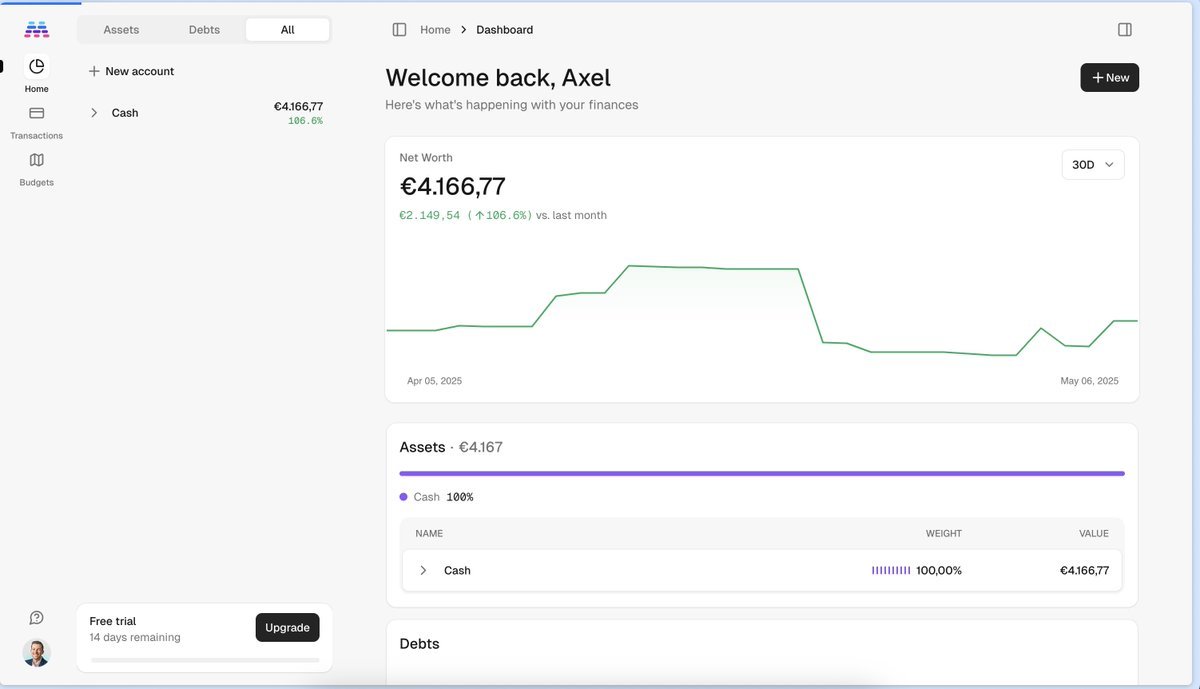Toggle the left sidebar panel icon
Screen dimensions: 1200x689
[x=399, y=30]
